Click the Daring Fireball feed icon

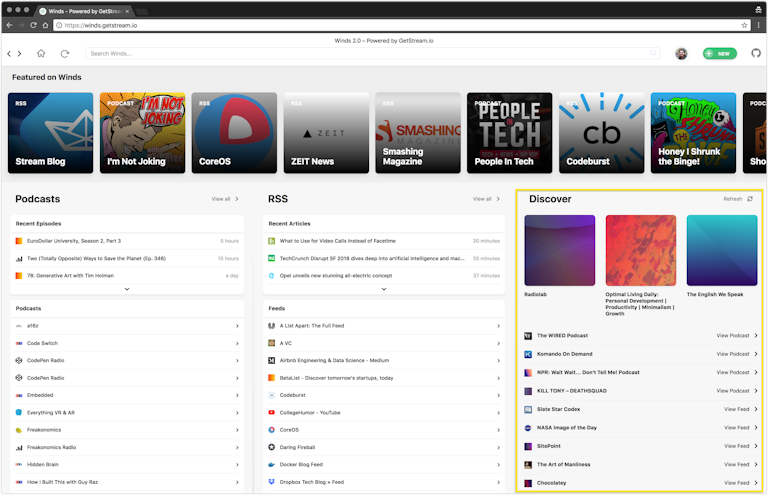(x=271, y=447)
